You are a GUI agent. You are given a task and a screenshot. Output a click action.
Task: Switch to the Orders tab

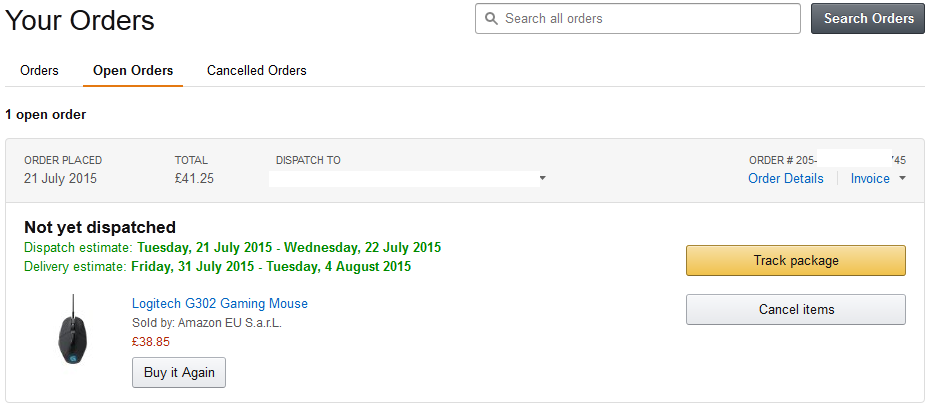40,71
